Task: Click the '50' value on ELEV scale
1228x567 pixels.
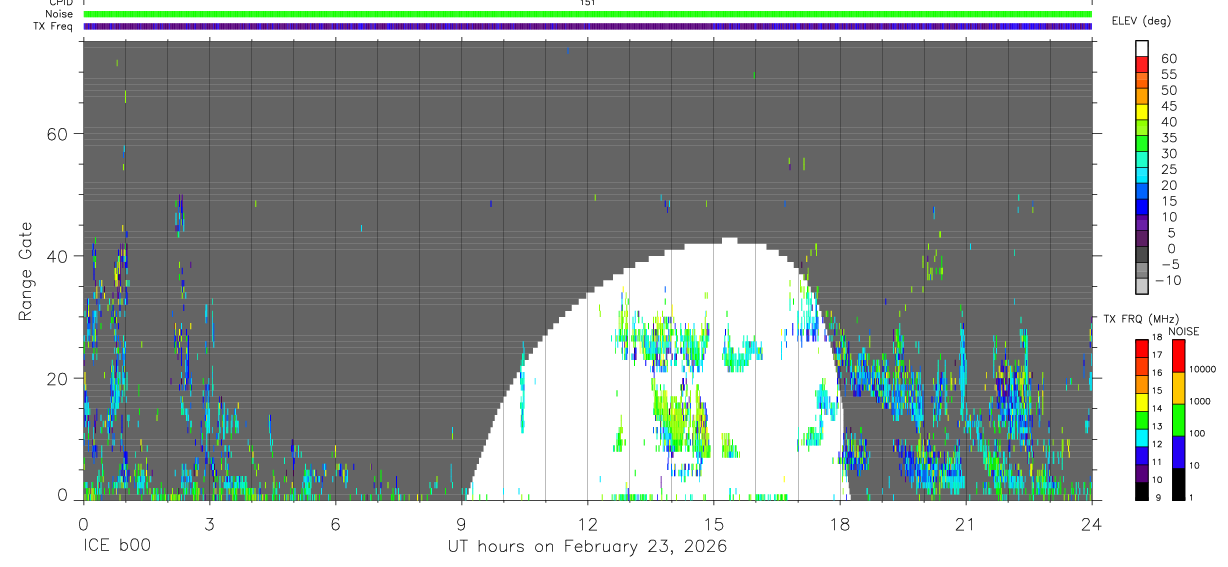Action: [1168, 90]
